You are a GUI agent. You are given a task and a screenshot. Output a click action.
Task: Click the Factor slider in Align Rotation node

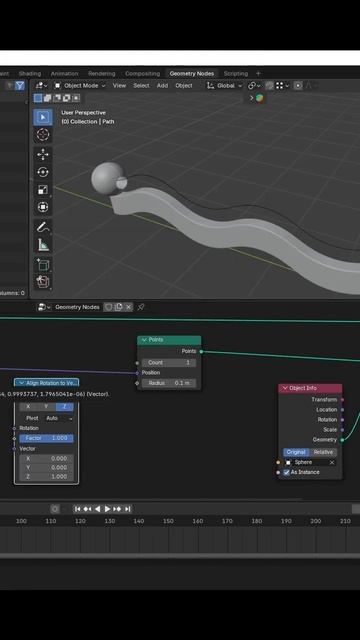[47, 438]
